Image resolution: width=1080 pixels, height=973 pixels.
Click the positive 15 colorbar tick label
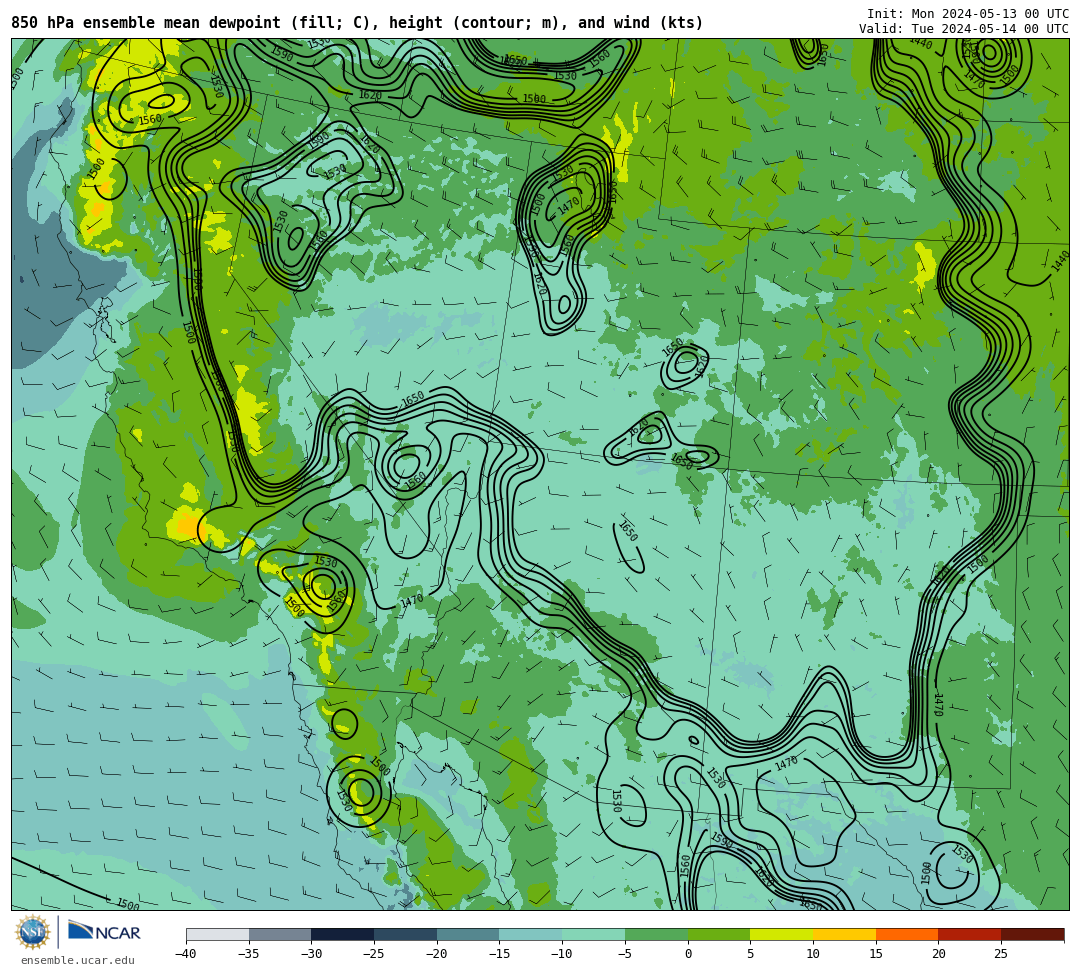(876, 954)
